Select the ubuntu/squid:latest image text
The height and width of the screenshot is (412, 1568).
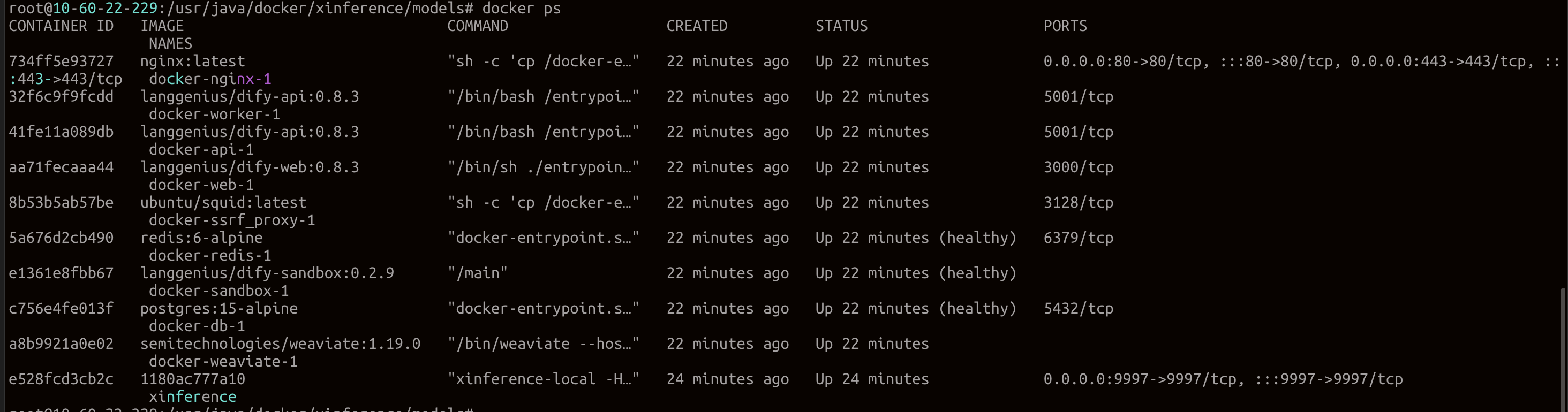pos(223,203)
